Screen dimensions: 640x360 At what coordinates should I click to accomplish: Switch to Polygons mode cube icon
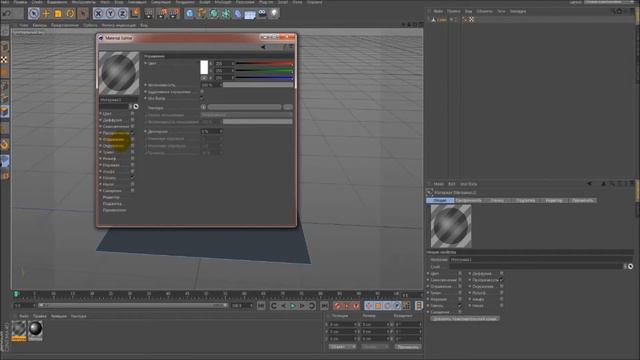tap(5, 111)
